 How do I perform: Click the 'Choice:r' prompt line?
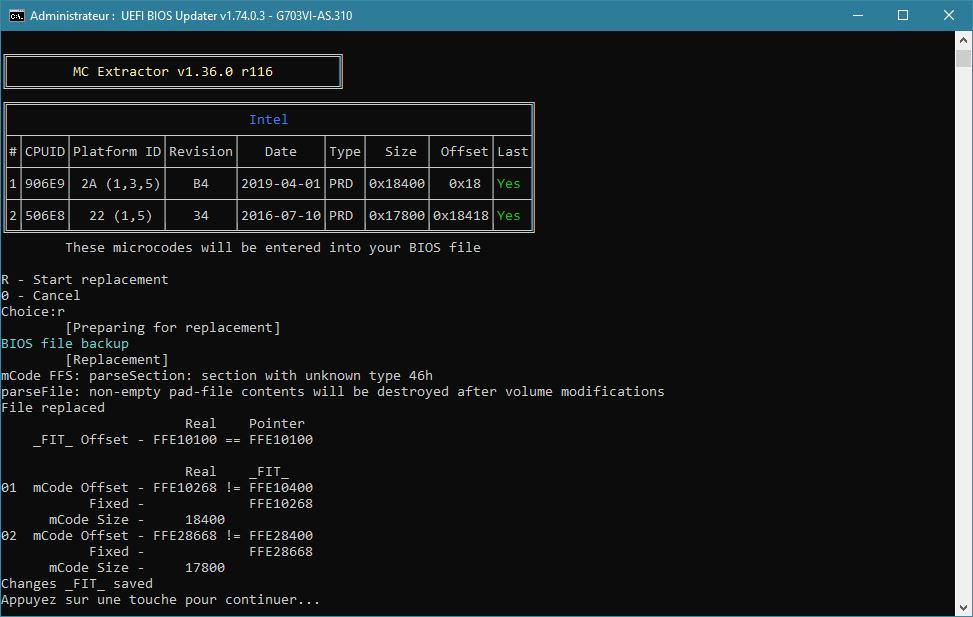(x=32, y=312)
